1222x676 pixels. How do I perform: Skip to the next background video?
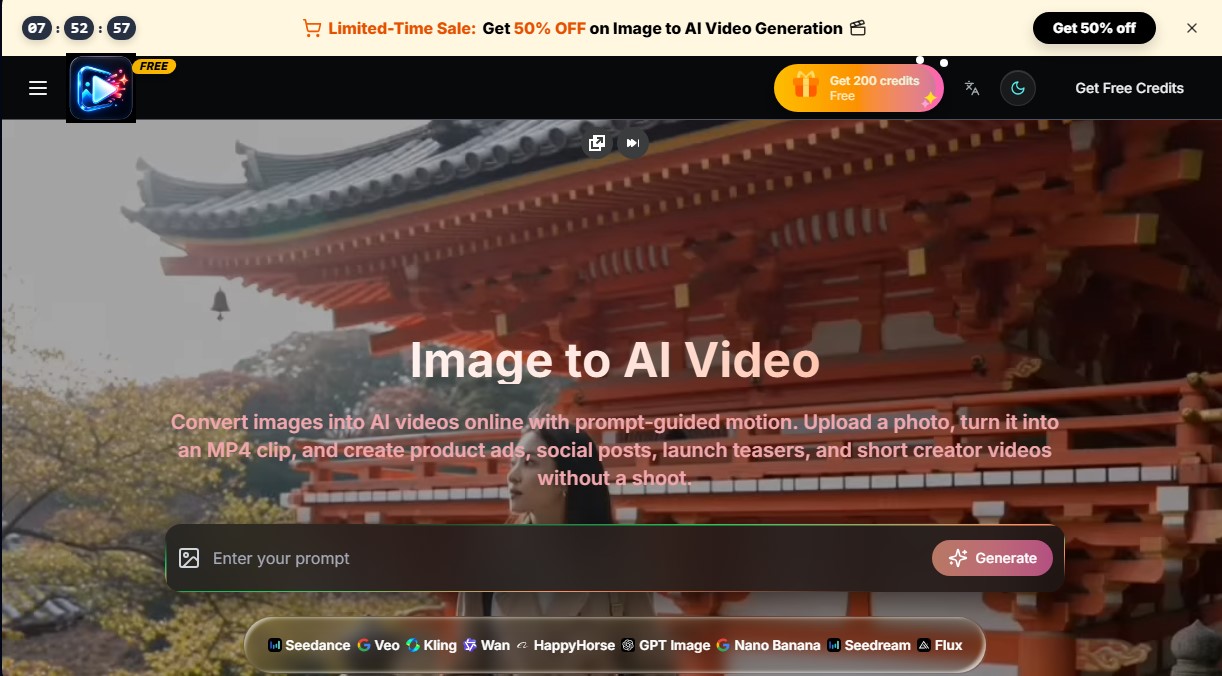click(632, 143)
